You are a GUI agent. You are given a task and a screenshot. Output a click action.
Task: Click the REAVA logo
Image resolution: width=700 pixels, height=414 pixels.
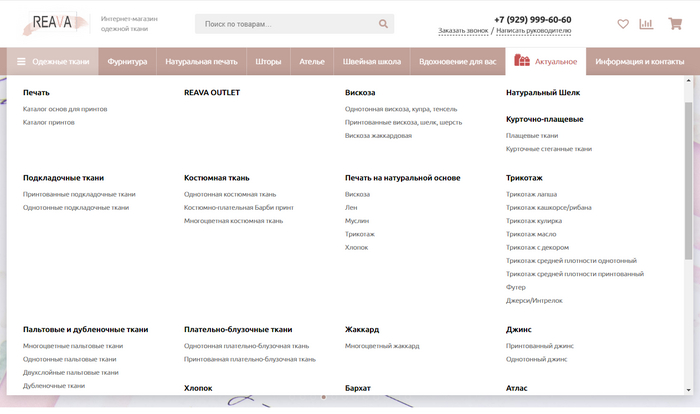(50, 22)
